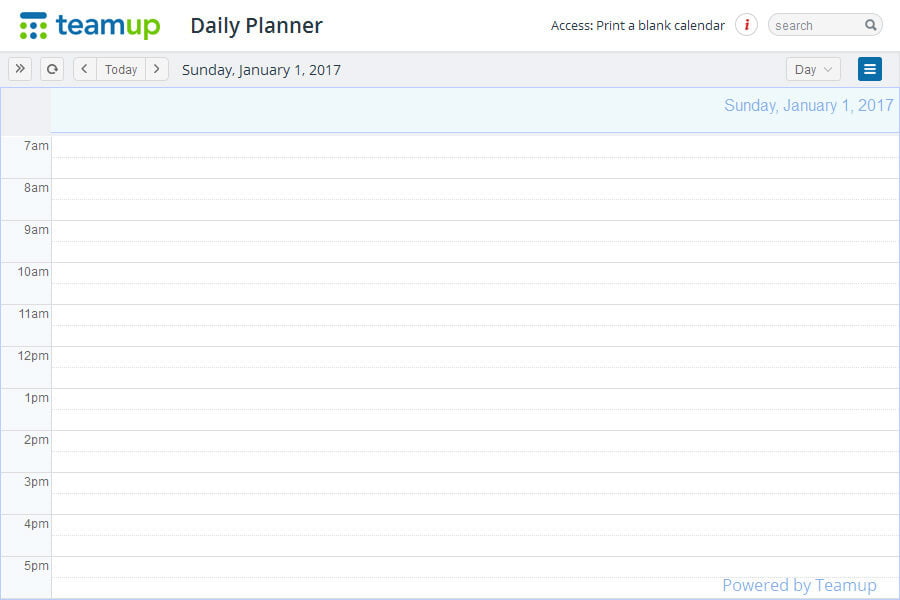Screen dimensions: 900x600
Task: Go to the next day
Action: tap(156, 69)
